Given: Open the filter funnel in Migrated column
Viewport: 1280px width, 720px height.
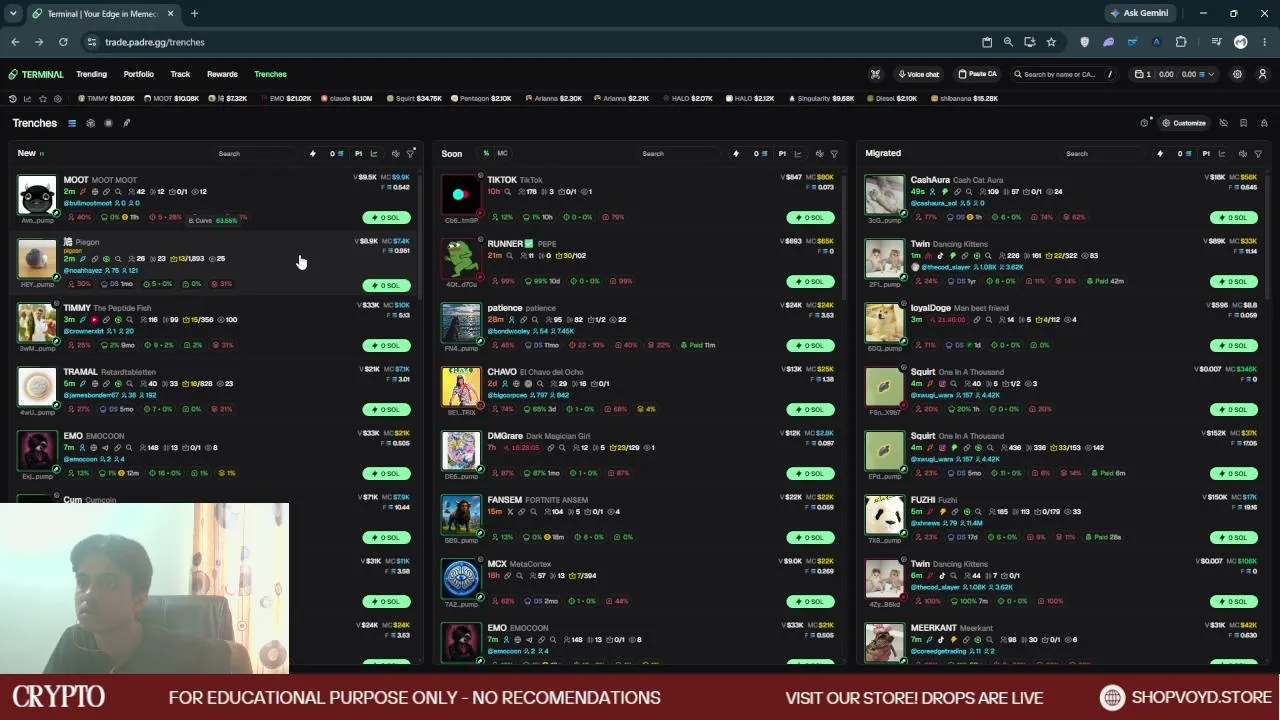Looking at the screenshot, I should [1258, 154].
